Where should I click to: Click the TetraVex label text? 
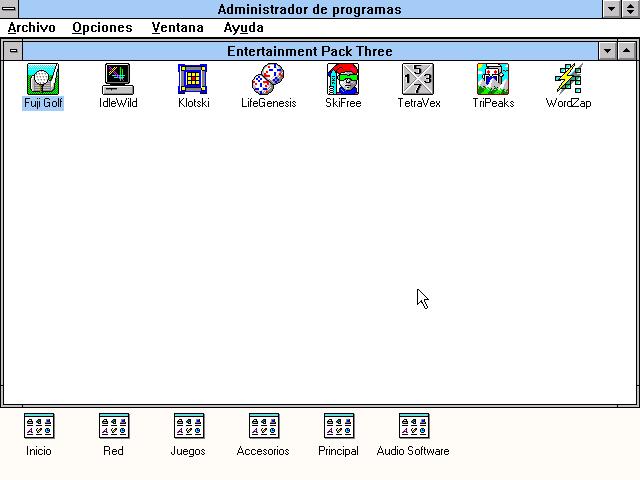coord(419,103)
